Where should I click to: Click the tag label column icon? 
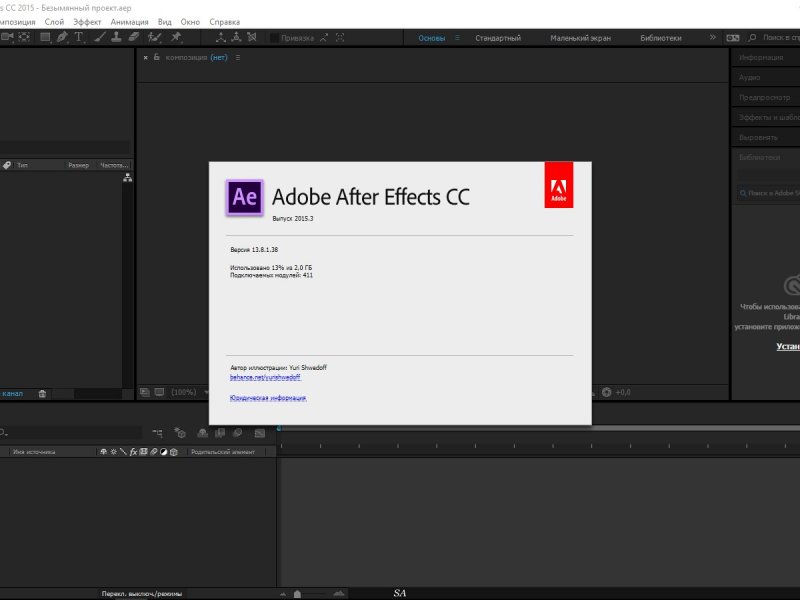7,165
